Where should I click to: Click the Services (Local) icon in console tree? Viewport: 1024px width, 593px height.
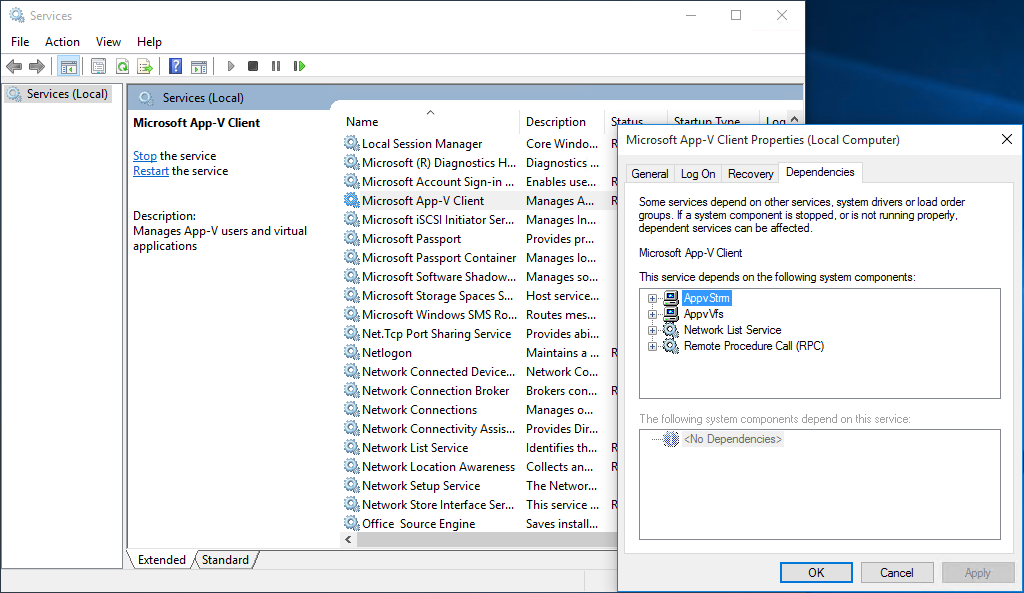pos(14,93)
